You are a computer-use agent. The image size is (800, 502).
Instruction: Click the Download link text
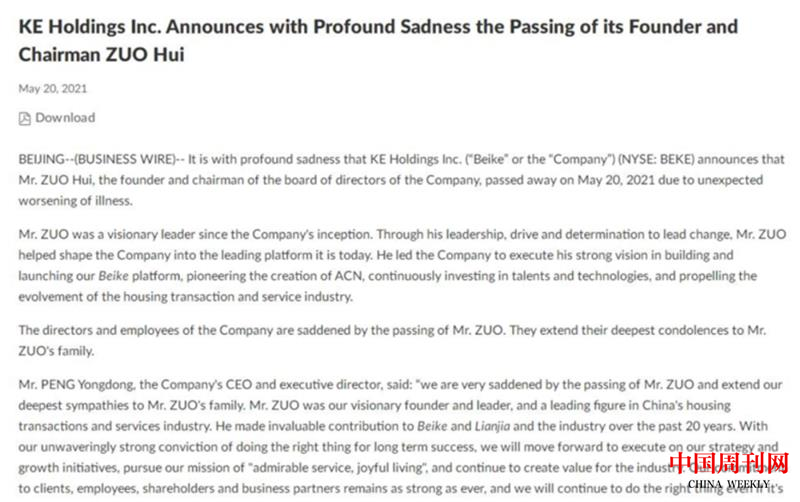click(x=65, y=118)
